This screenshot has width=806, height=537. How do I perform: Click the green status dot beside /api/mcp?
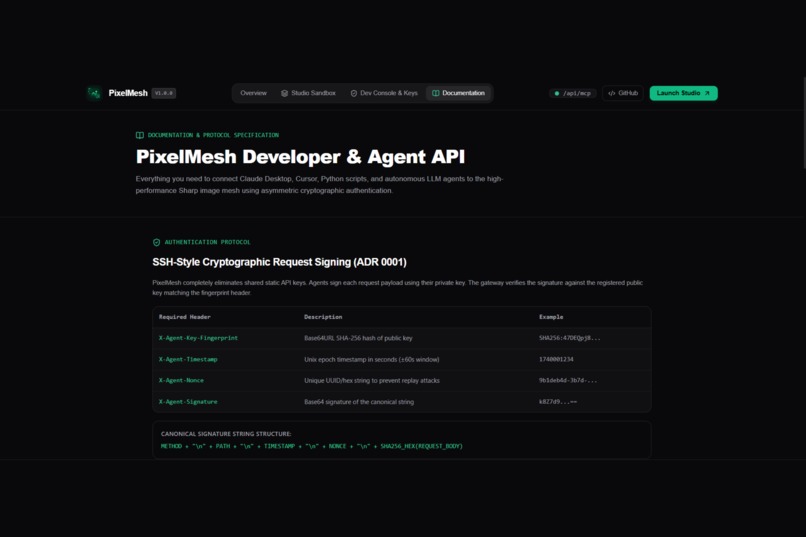click(556, 93)
